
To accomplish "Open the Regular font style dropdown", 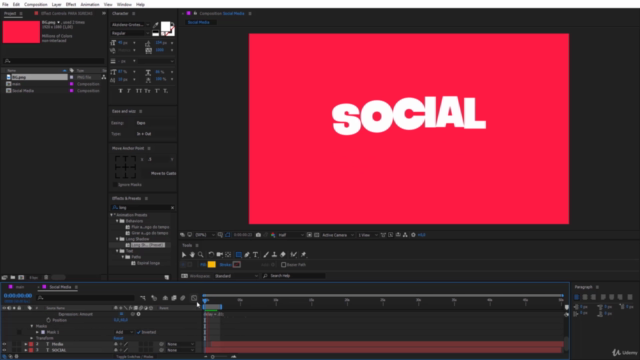I will [x=130, y=33].
